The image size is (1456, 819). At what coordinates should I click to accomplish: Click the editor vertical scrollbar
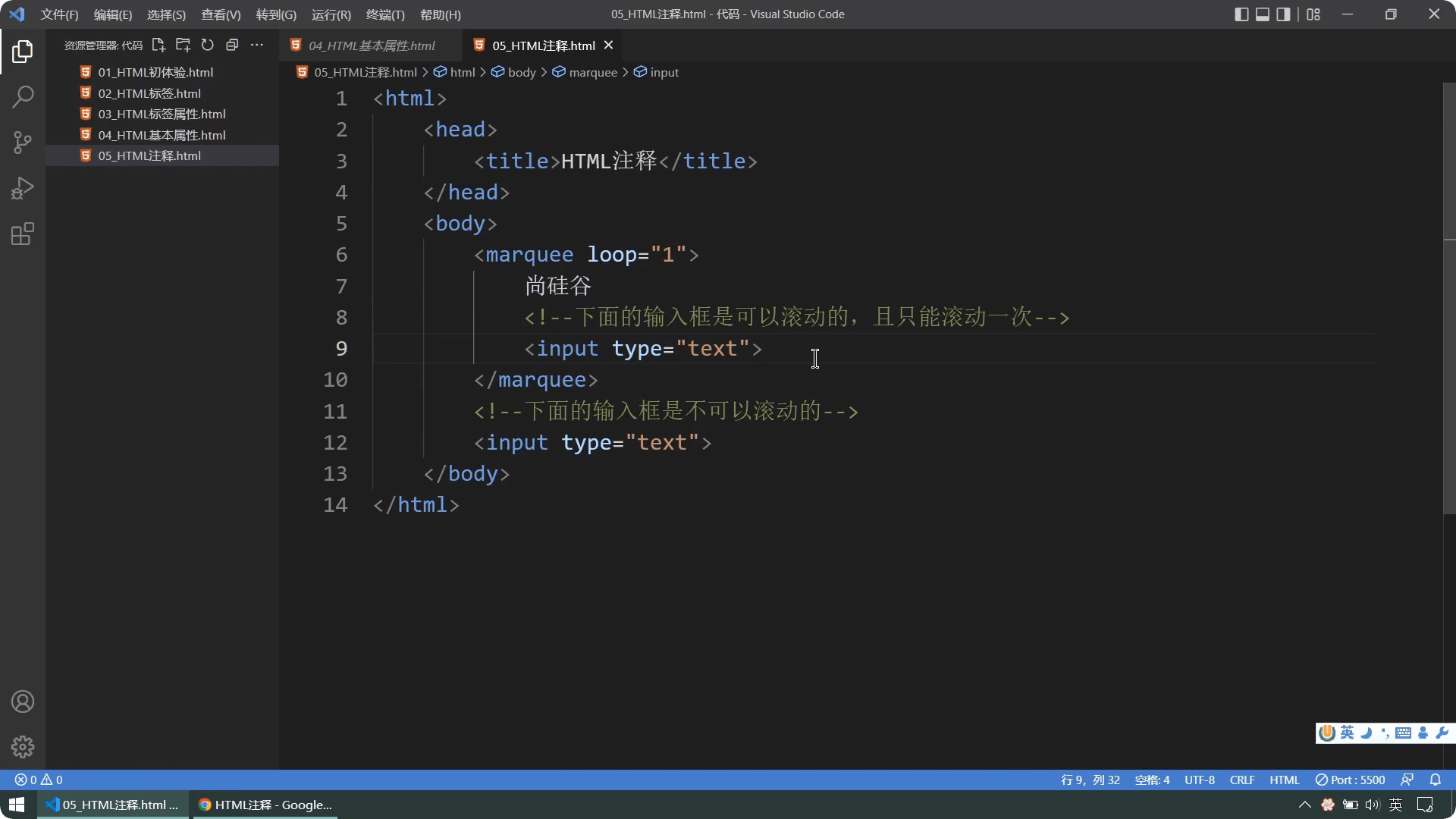tap(1448, 303)
